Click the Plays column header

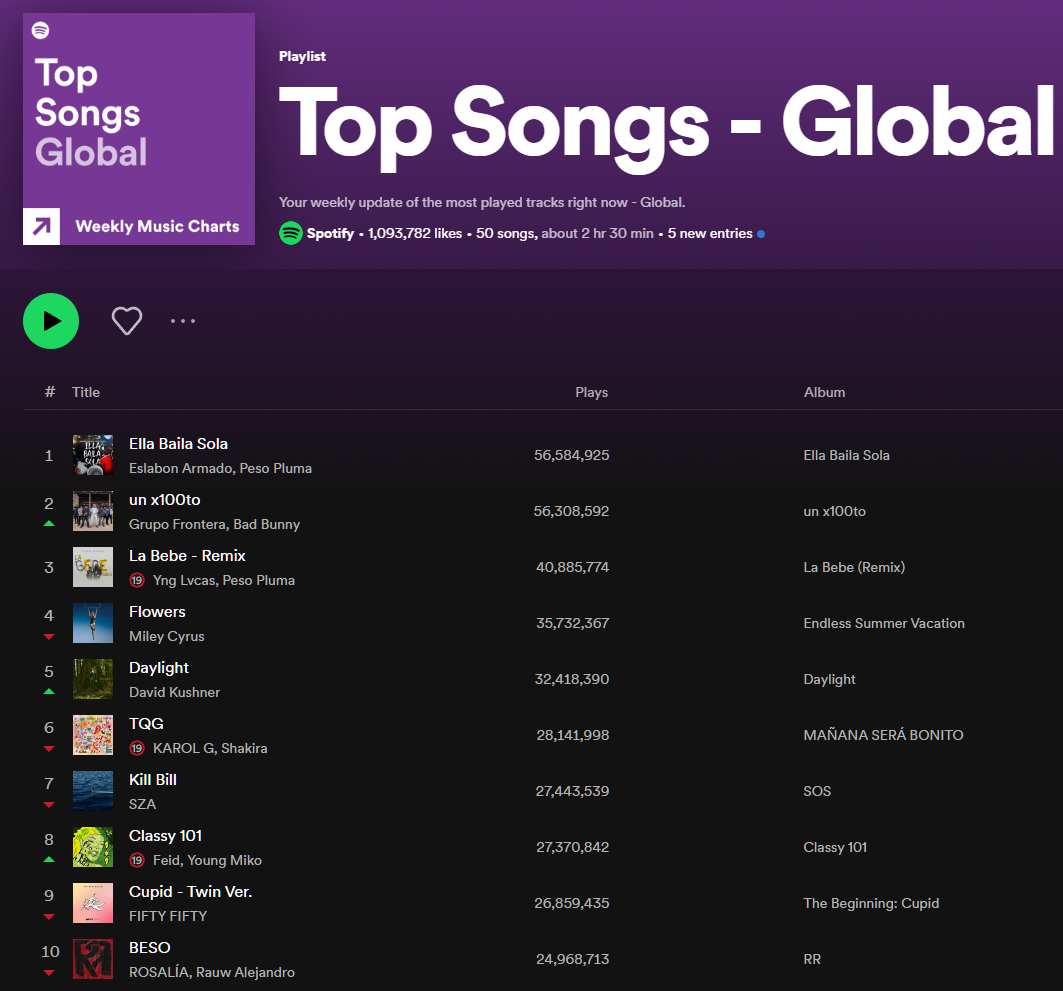(x=591, y=392)
